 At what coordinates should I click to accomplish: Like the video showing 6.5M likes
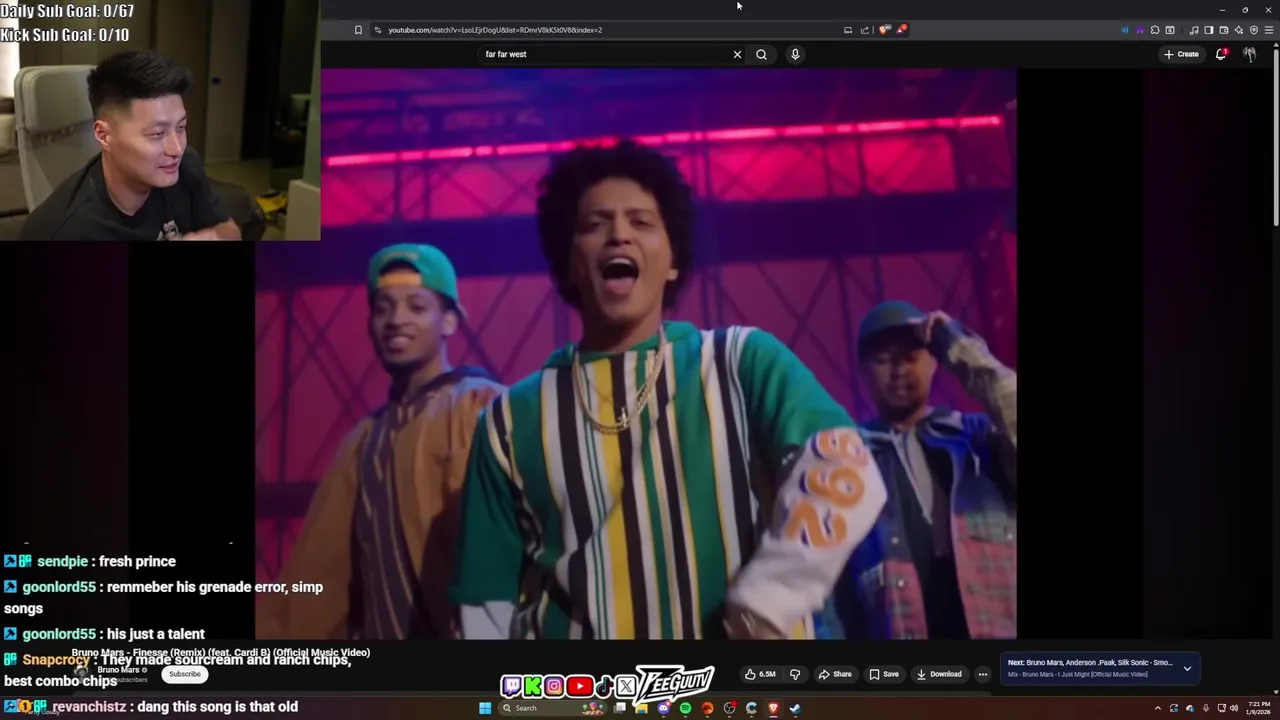click(760, 674)
